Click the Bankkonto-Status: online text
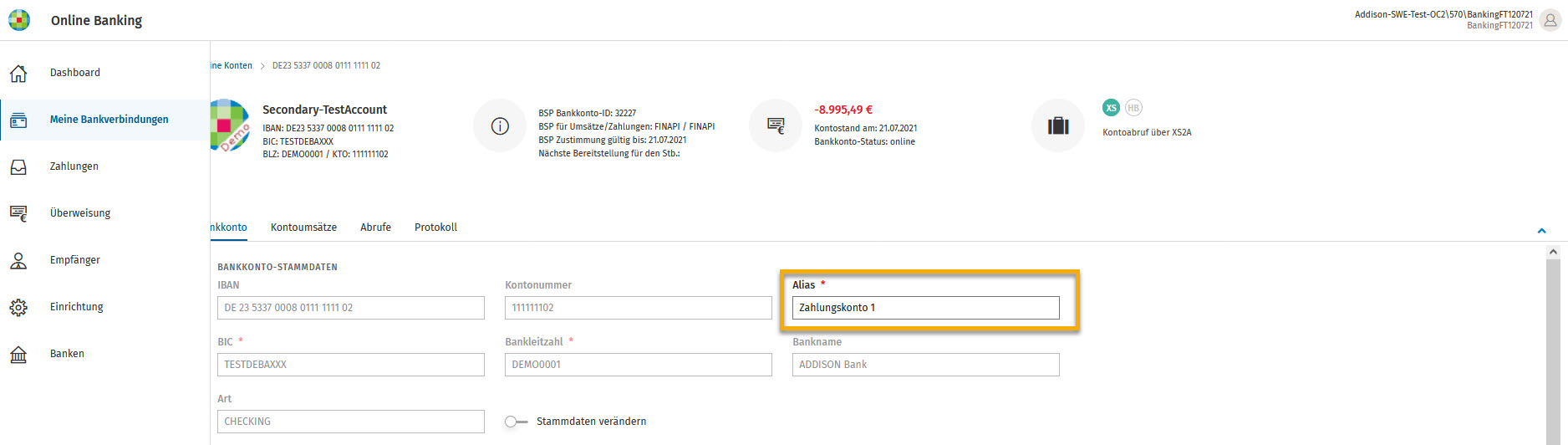Viewport: 1568px width, 445px height. (x=865, y=141)
